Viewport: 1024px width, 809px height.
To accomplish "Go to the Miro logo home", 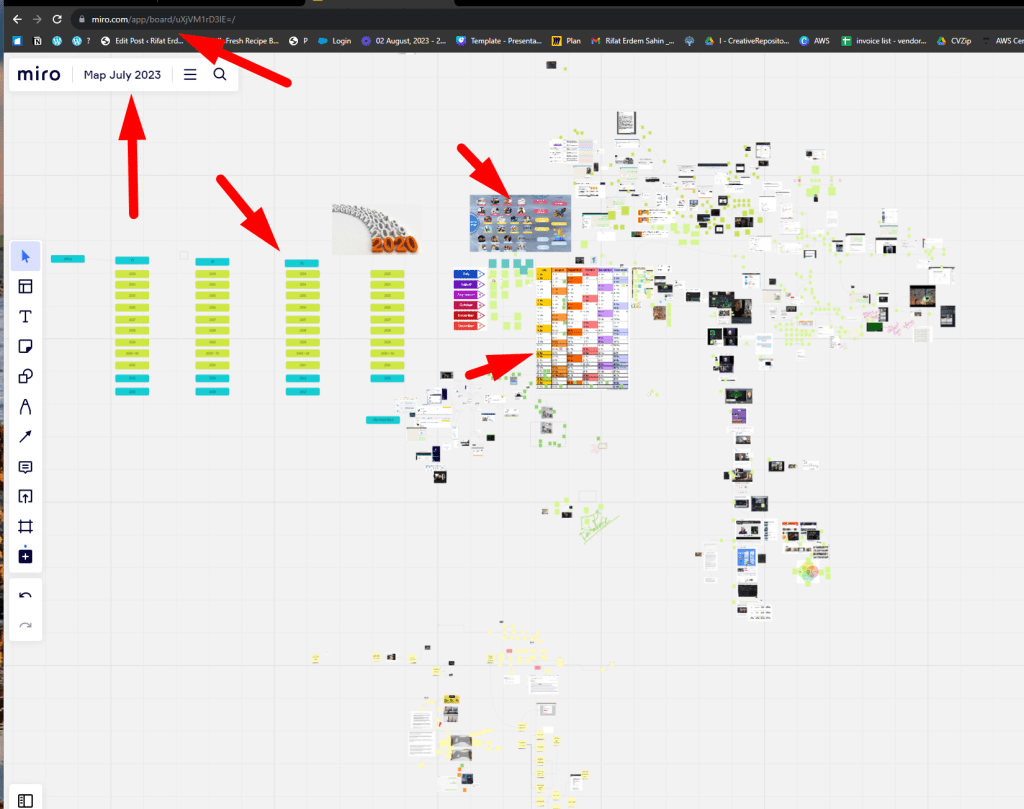I will (x=39, y=74).
